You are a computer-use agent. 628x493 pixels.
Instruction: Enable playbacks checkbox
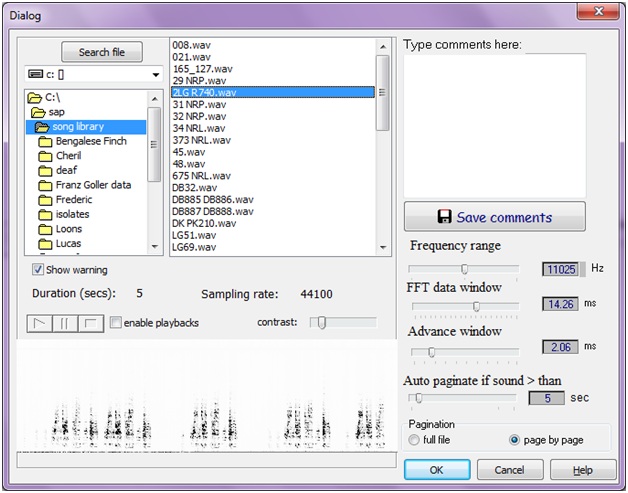click(115, 322)
